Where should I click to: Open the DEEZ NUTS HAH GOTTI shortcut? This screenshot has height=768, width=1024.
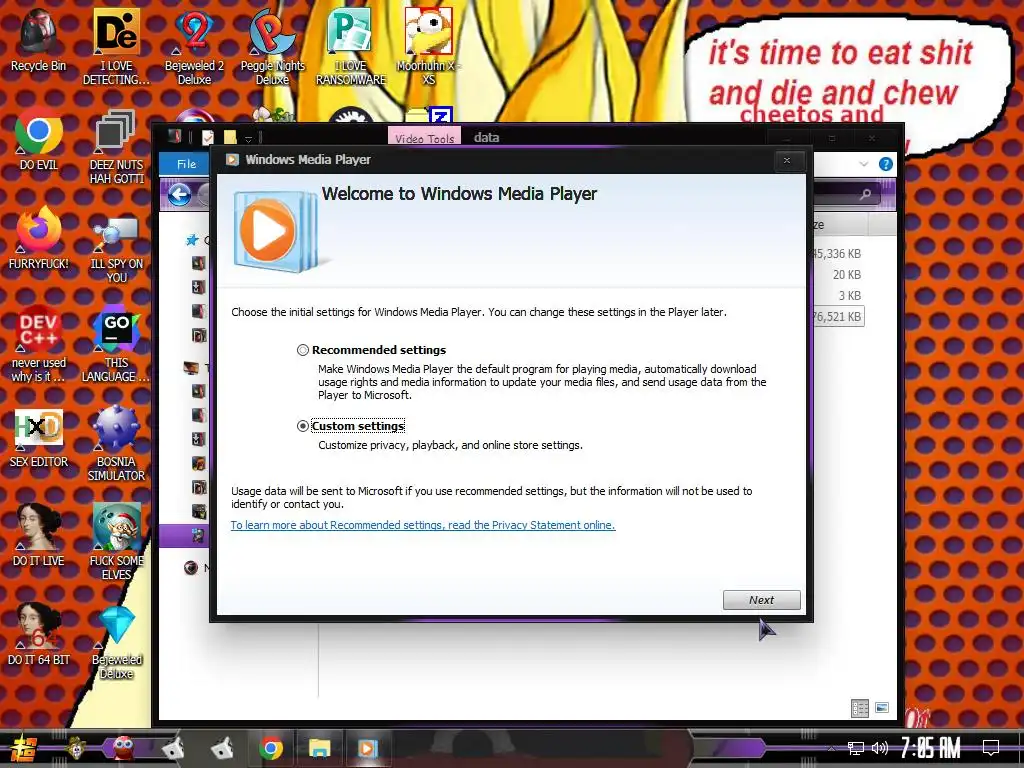[116, 146]
